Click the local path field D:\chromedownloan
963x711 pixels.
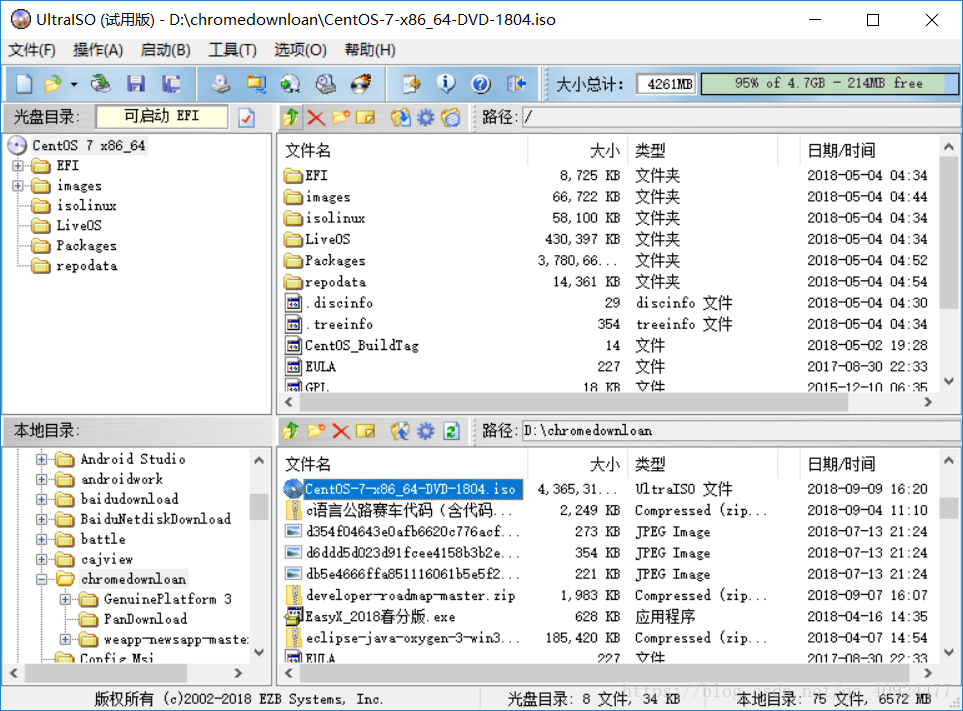click(x=741, y=430)
